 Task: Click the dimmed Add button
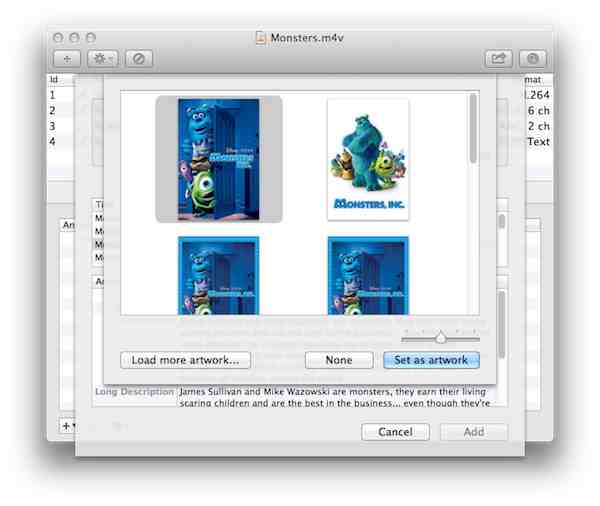pyautogui.click(x=474, y=432)
